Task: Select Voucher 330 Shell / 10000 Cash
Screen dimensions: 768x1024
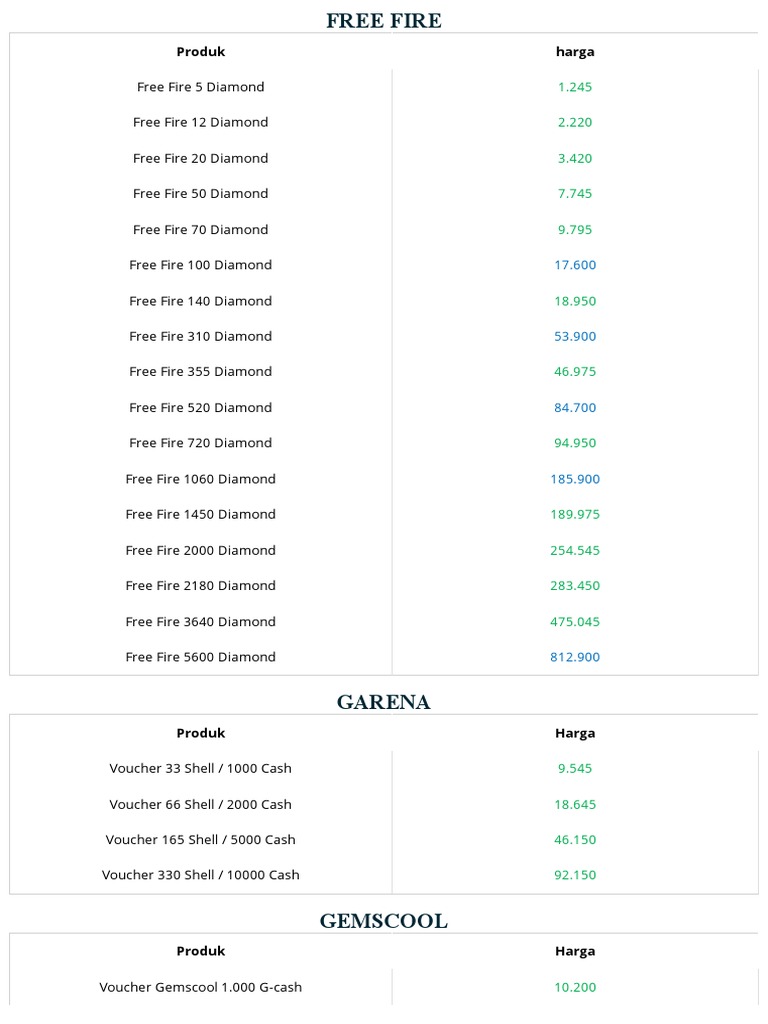Action: [x=200, y=875]
